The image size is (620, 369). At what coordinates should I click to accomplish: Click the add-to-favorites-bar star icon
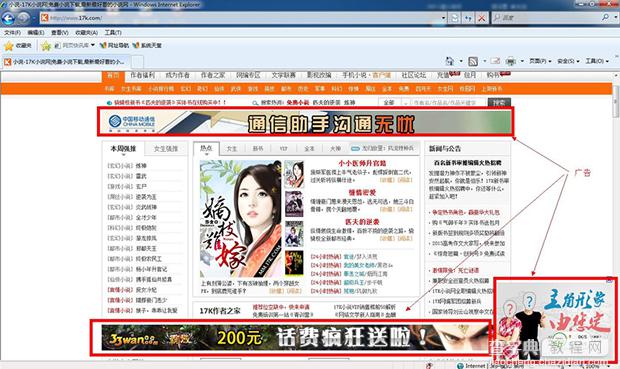click(46, 46)
